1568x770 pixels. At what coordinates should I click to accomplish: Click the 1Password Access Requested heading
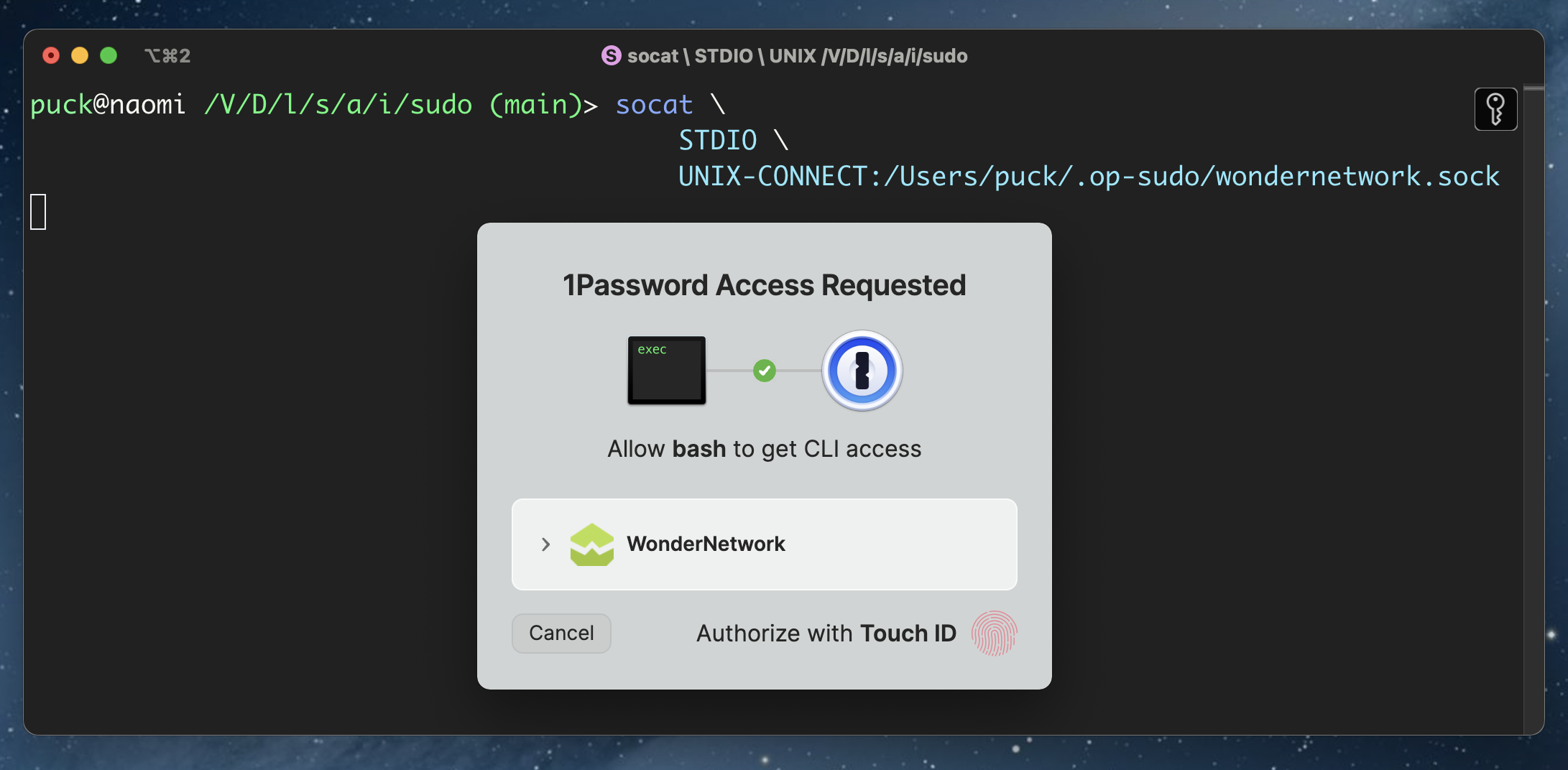764,285
